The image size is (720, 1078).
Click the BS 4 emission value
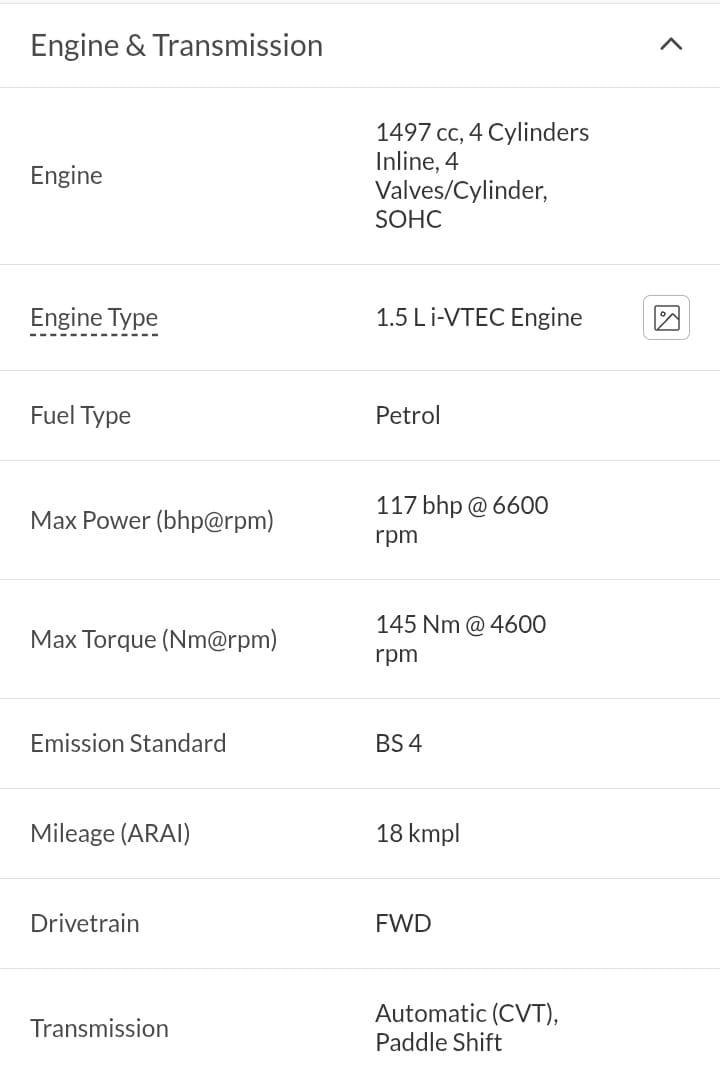[398, 743]
